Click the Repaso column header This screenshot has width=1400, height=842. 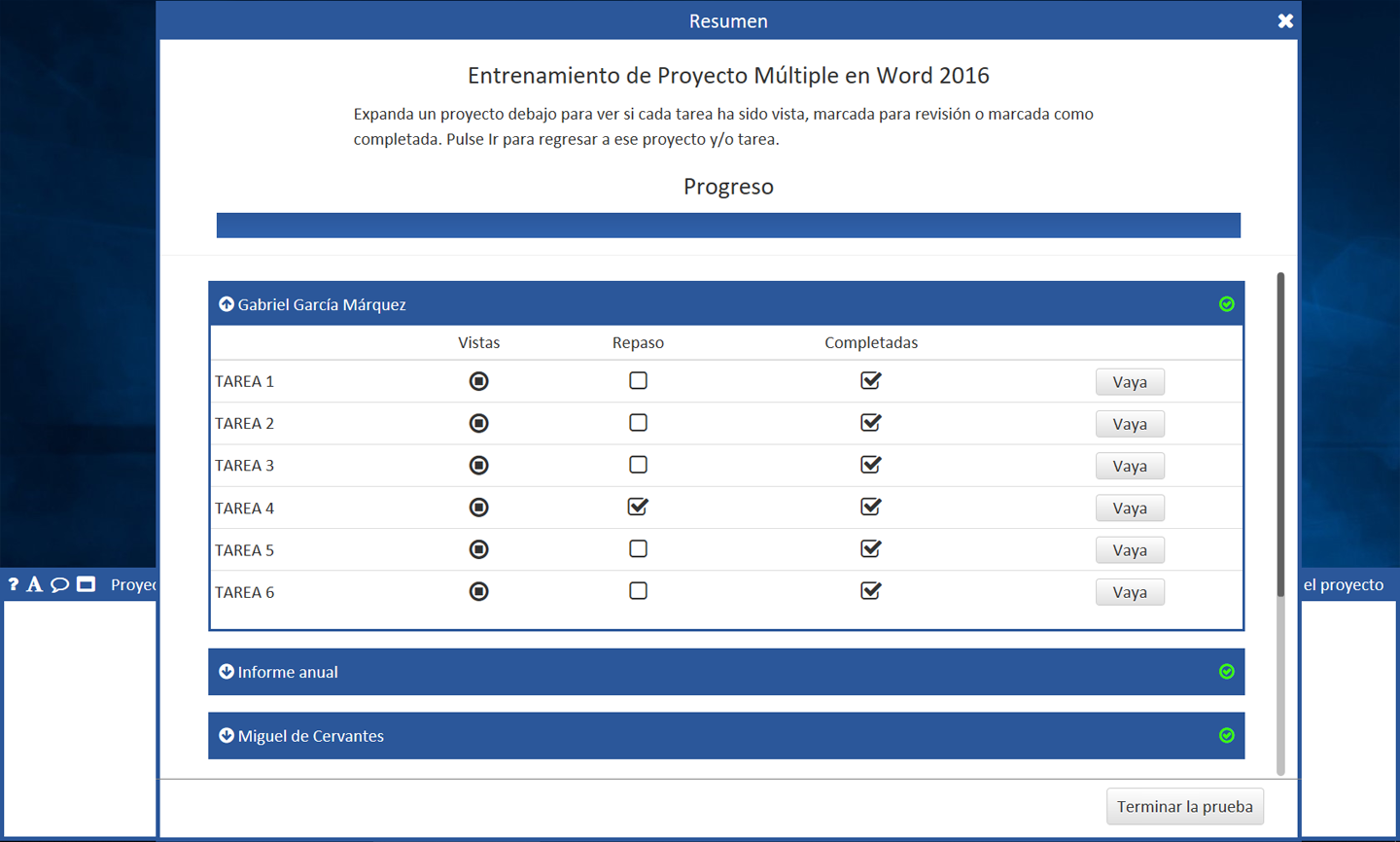point(638,342)
